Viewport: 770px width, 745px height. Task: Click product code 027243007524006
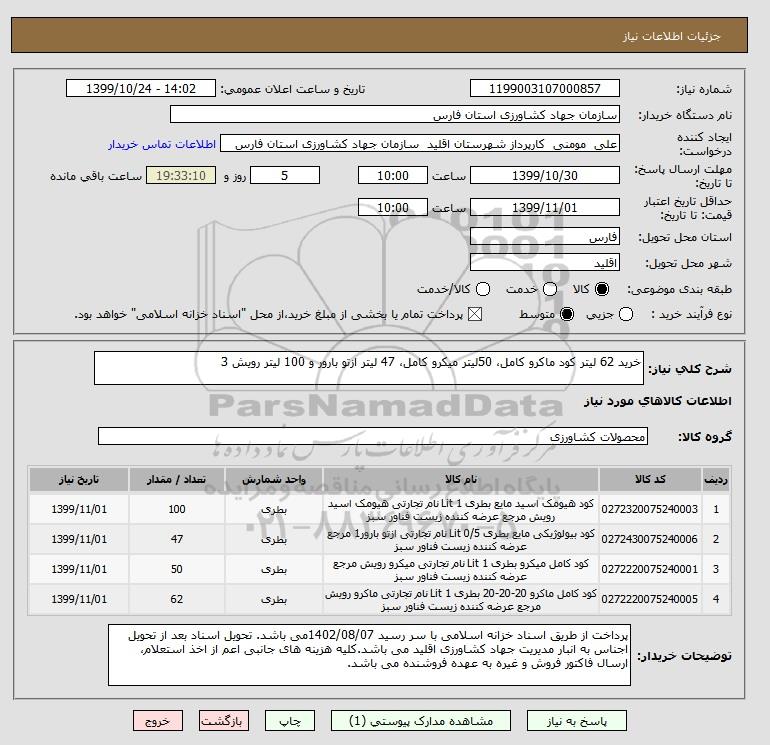(649, 539)
